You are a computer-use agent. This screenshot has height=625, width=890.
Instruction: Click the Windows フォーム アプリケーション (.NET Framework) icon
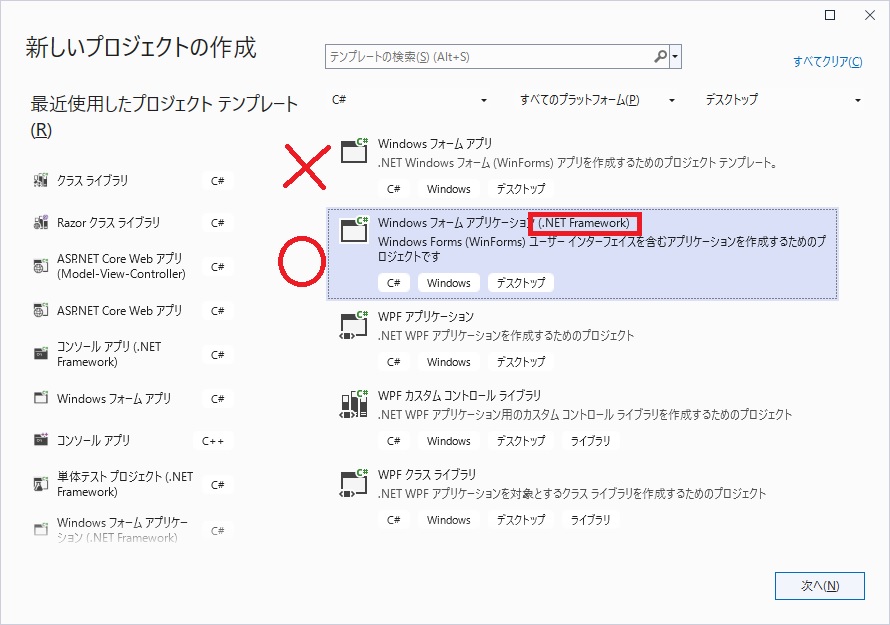click(x=354, y=229)
